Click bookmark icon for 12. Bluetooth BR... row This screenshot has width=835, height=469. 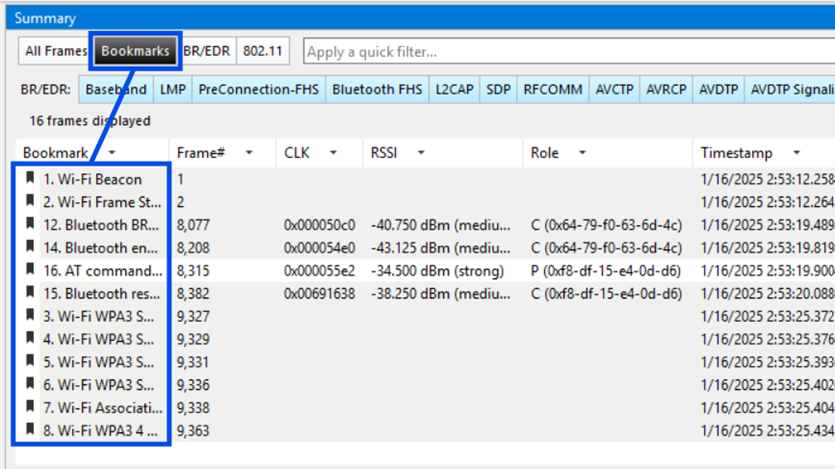point(30,224)
